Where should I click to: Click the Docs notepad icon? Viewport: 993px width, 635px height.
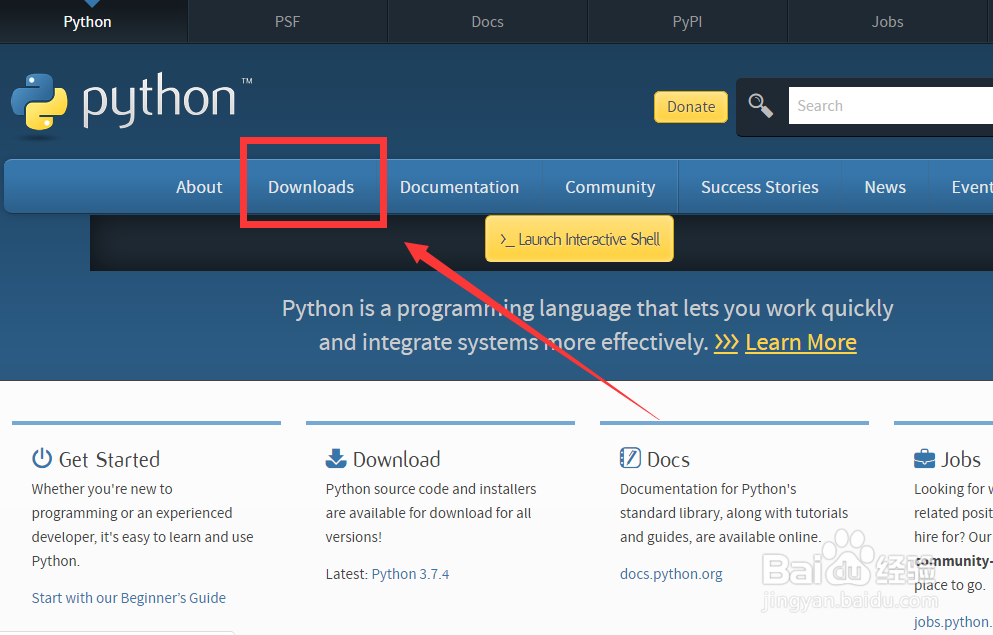point(630,459)
